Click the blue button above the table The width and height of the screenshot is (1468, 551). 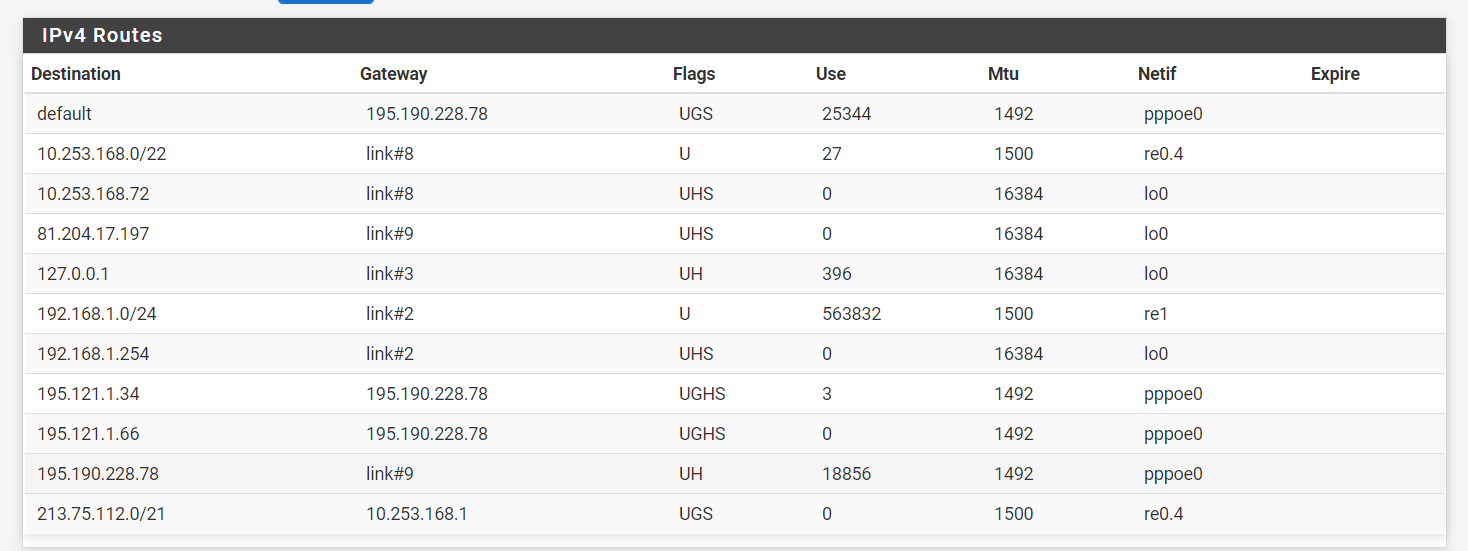325,2
